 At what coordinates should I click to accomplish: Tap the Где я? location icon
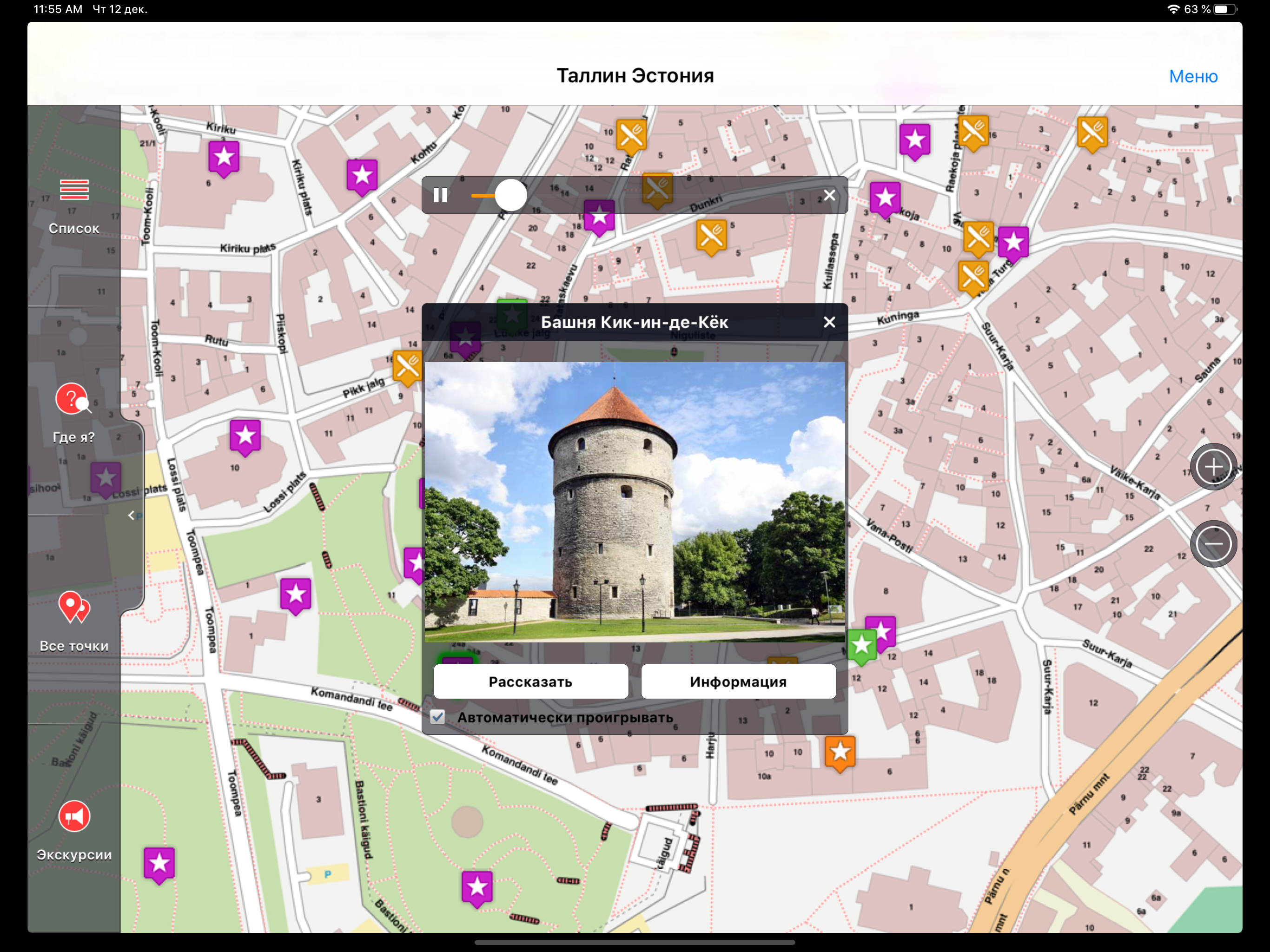point(73,399)
